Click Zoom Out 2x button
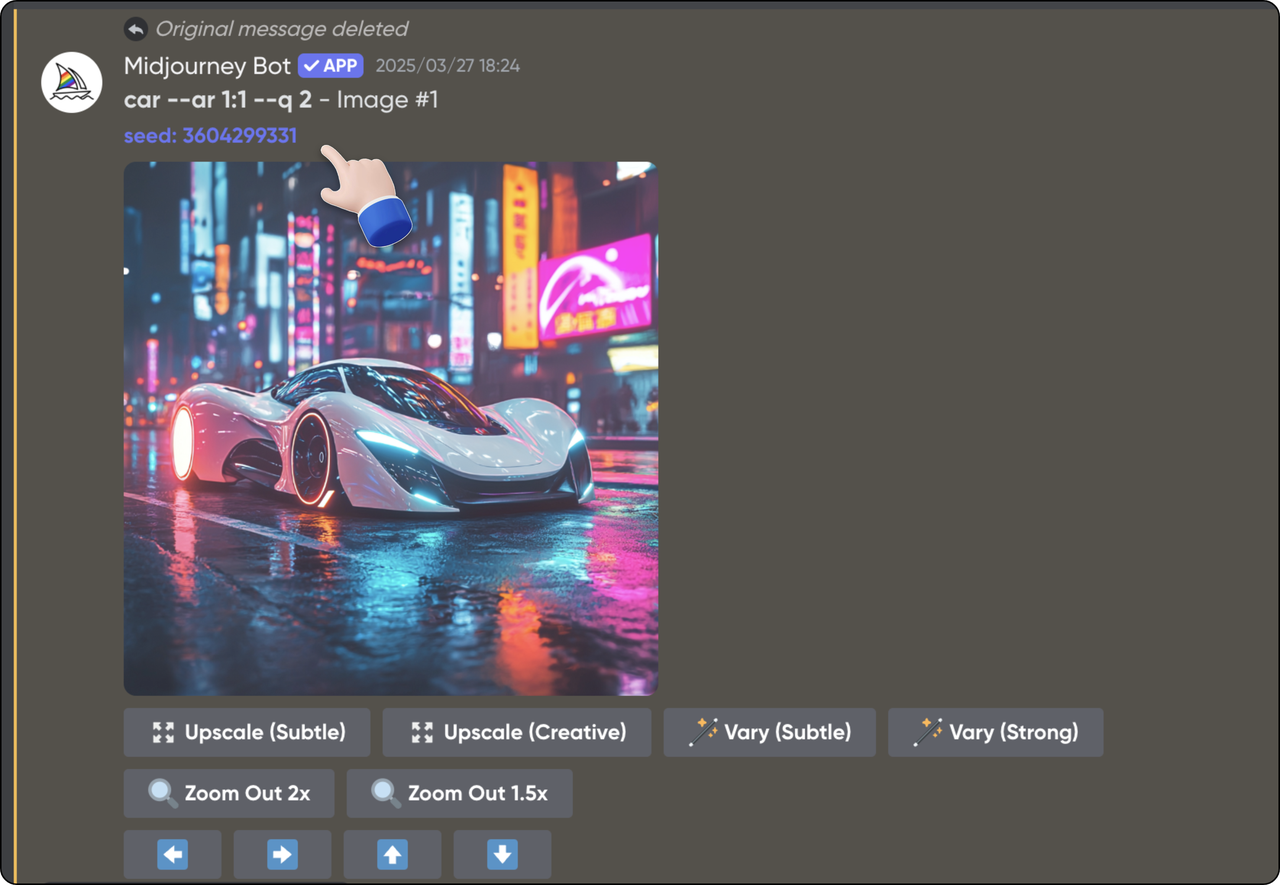This screenshot has width=1280, height=885. click(x=229, y=793)
